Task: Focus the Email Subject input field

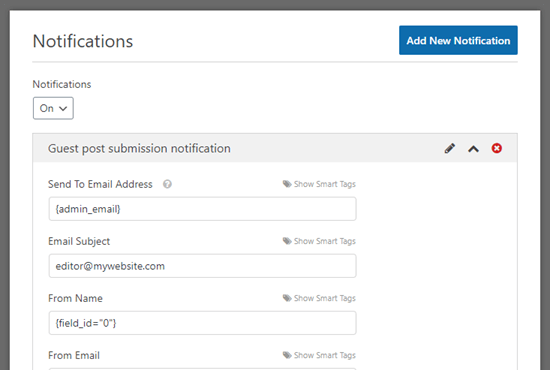Action: pyautogui.click(x=203, y=266)
